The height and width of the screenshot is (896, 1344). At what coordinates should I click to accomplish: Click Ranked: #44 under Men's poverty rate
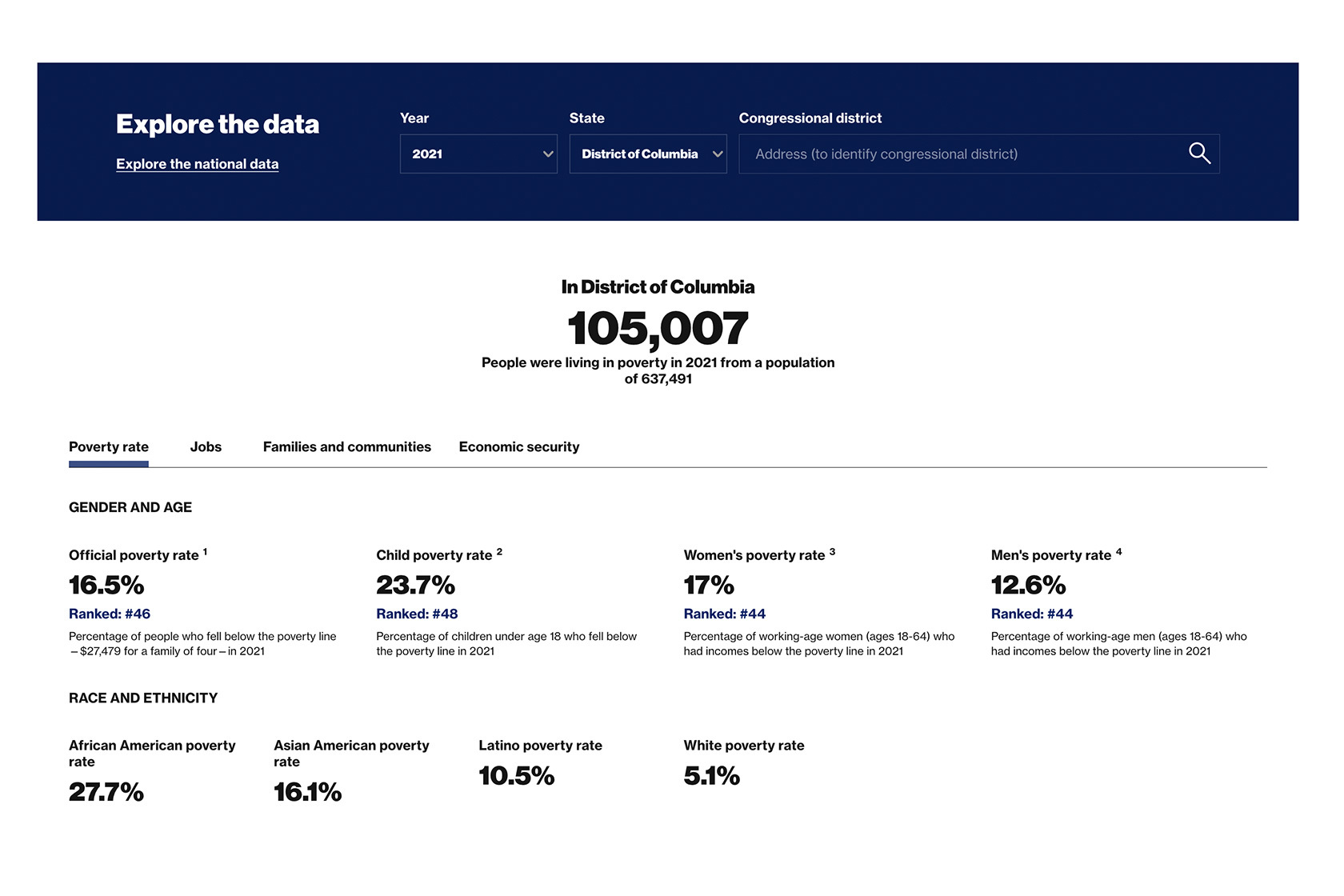click(x=1031, y=614)
